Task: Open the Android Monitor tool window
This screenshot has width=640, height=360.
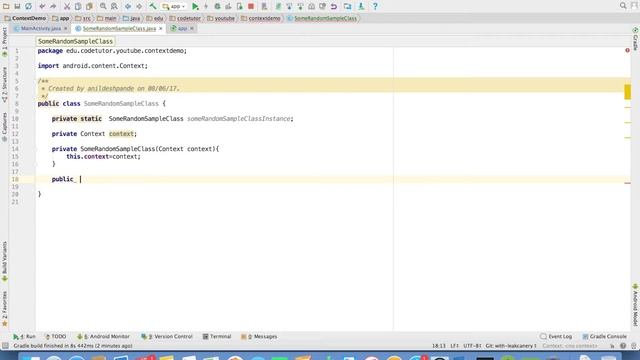Action: point(103,336)
